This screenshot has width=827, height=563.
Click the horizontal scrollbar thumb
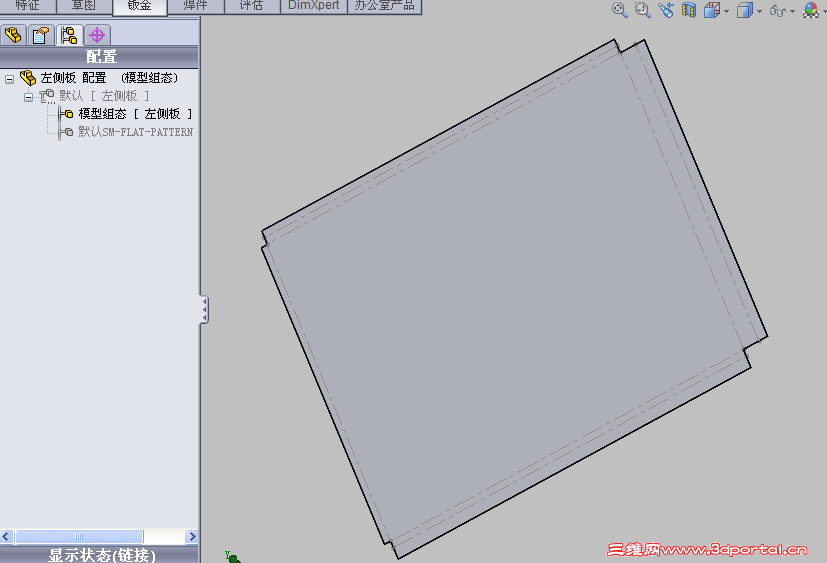[79, 537]
